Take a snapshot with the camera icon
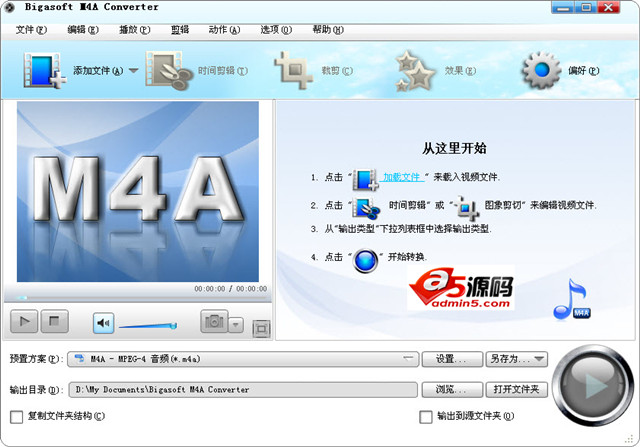This screenshot has height=447, width=640. tap(214, 322)
